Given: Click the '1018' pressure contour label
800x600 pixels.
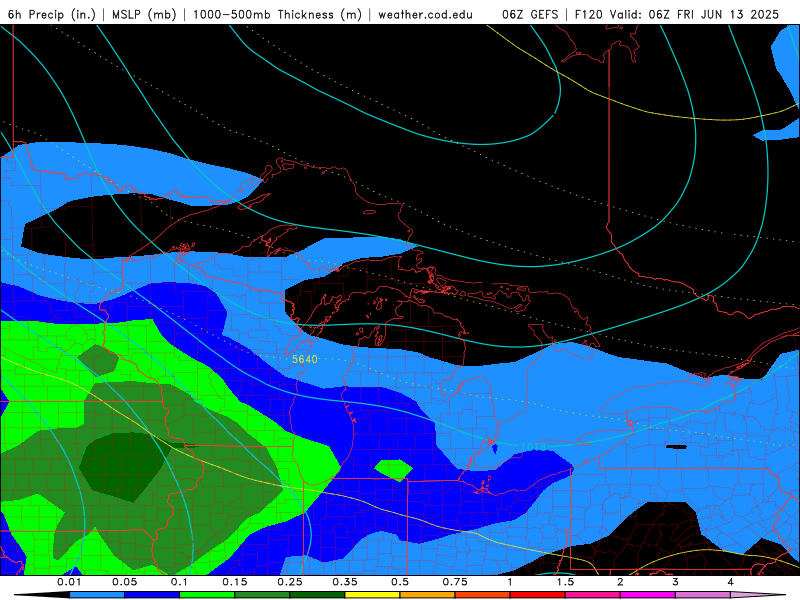Looking at the screenshot, I should tap(534, 447).
